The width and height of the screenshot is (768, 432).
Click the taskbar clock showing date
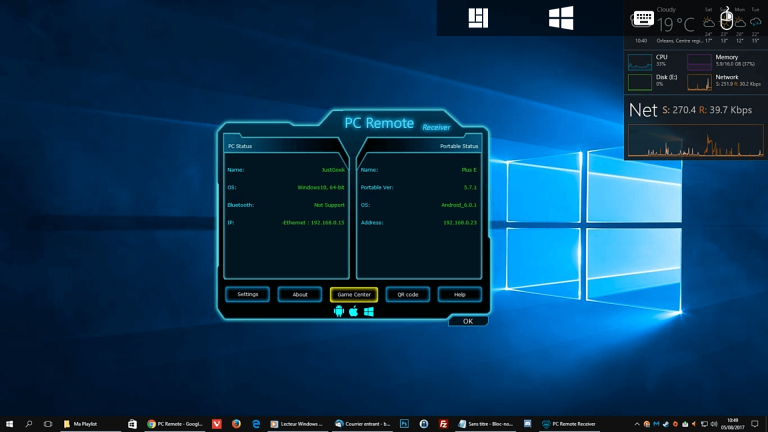pyautogui.click(x=732, y=424)
